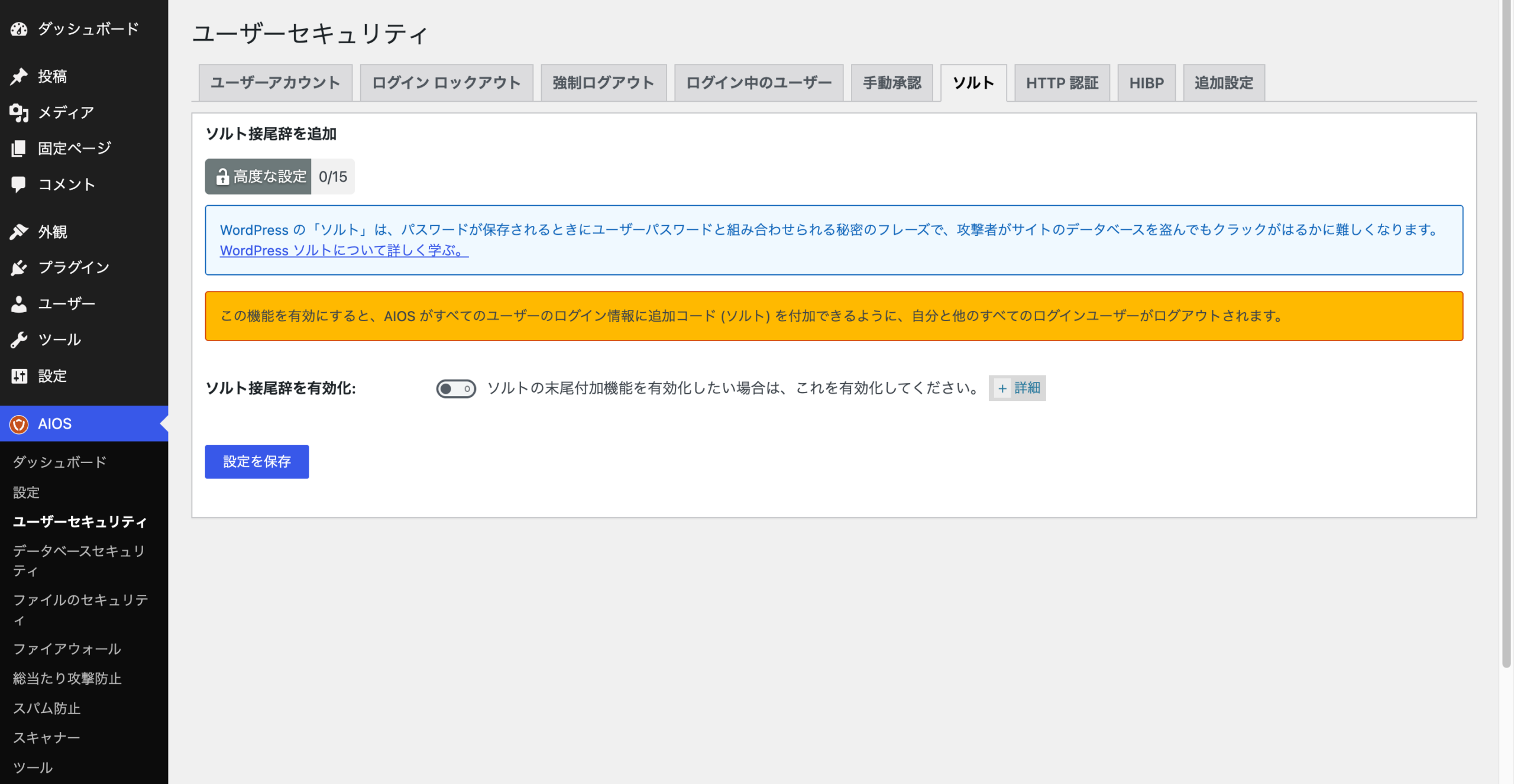This screenshot has height=784, width=1514.
Task: Select ユーザーセキュリティ in AIOS submenu
Action: tap(80, 521)
